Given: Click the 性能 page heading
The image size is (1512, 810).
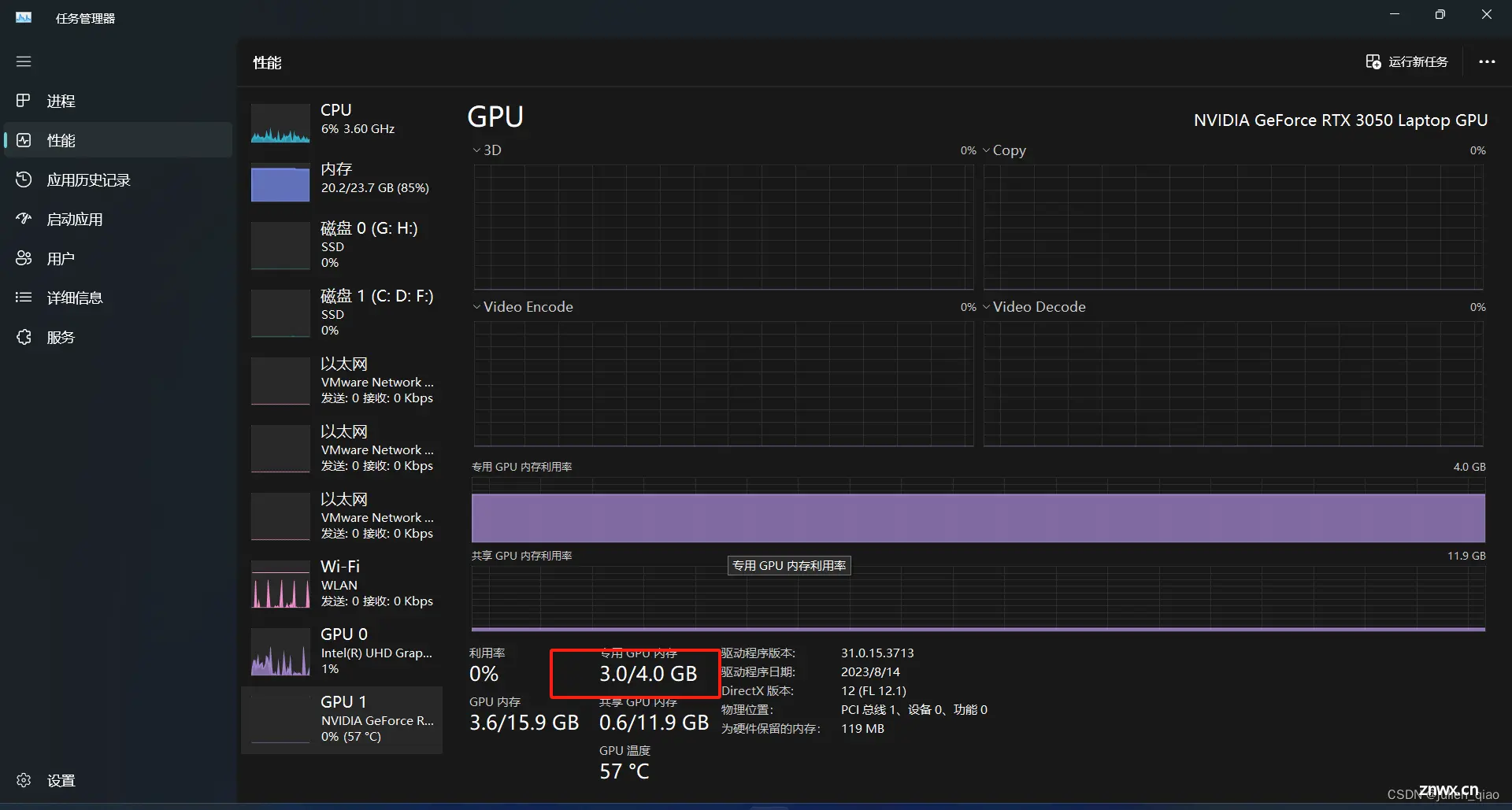Looking at the screenshot, I should point(267,62).
